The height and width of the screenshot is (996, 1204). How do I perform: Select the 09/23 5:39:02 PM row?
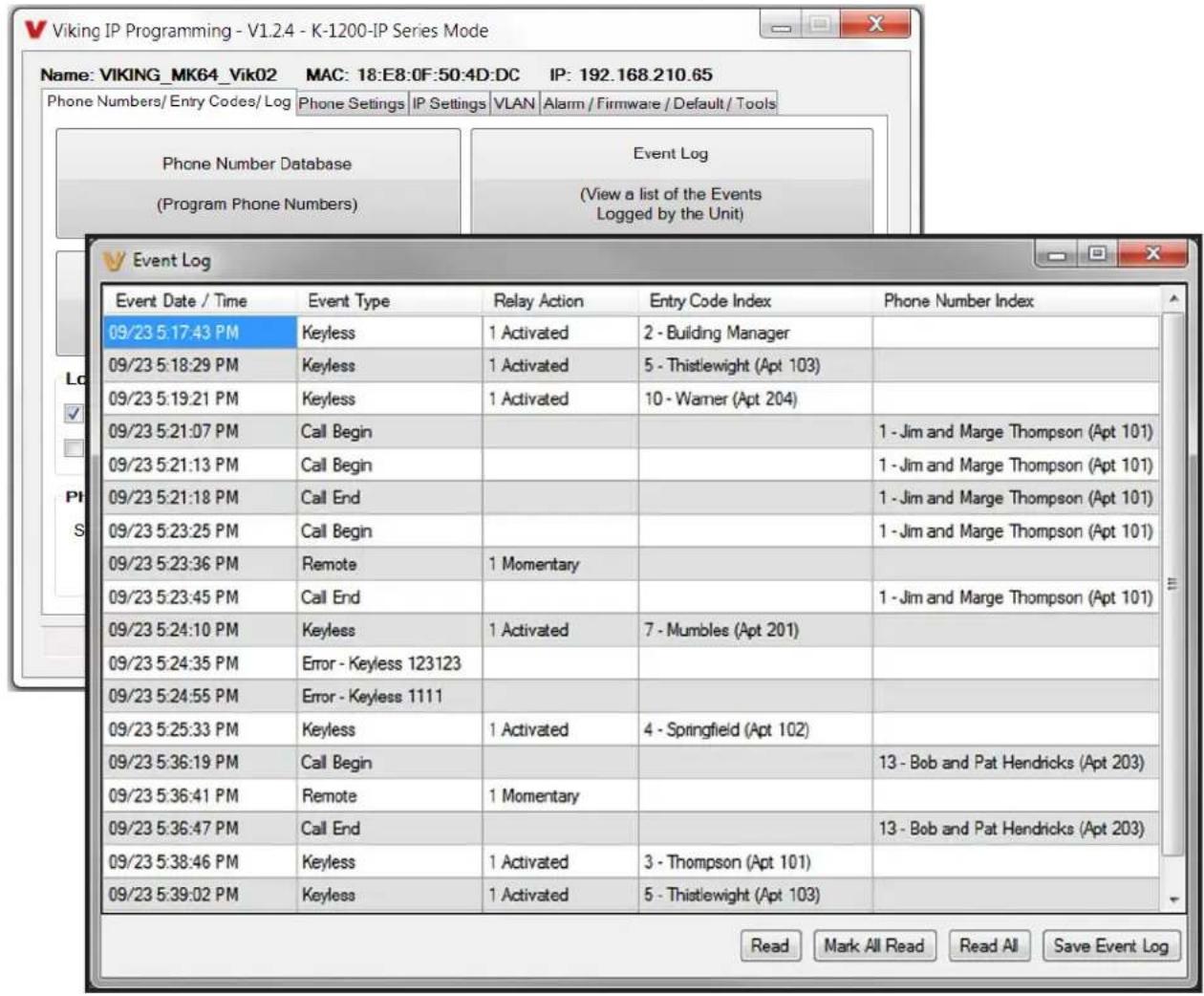[x=632, y=895]
